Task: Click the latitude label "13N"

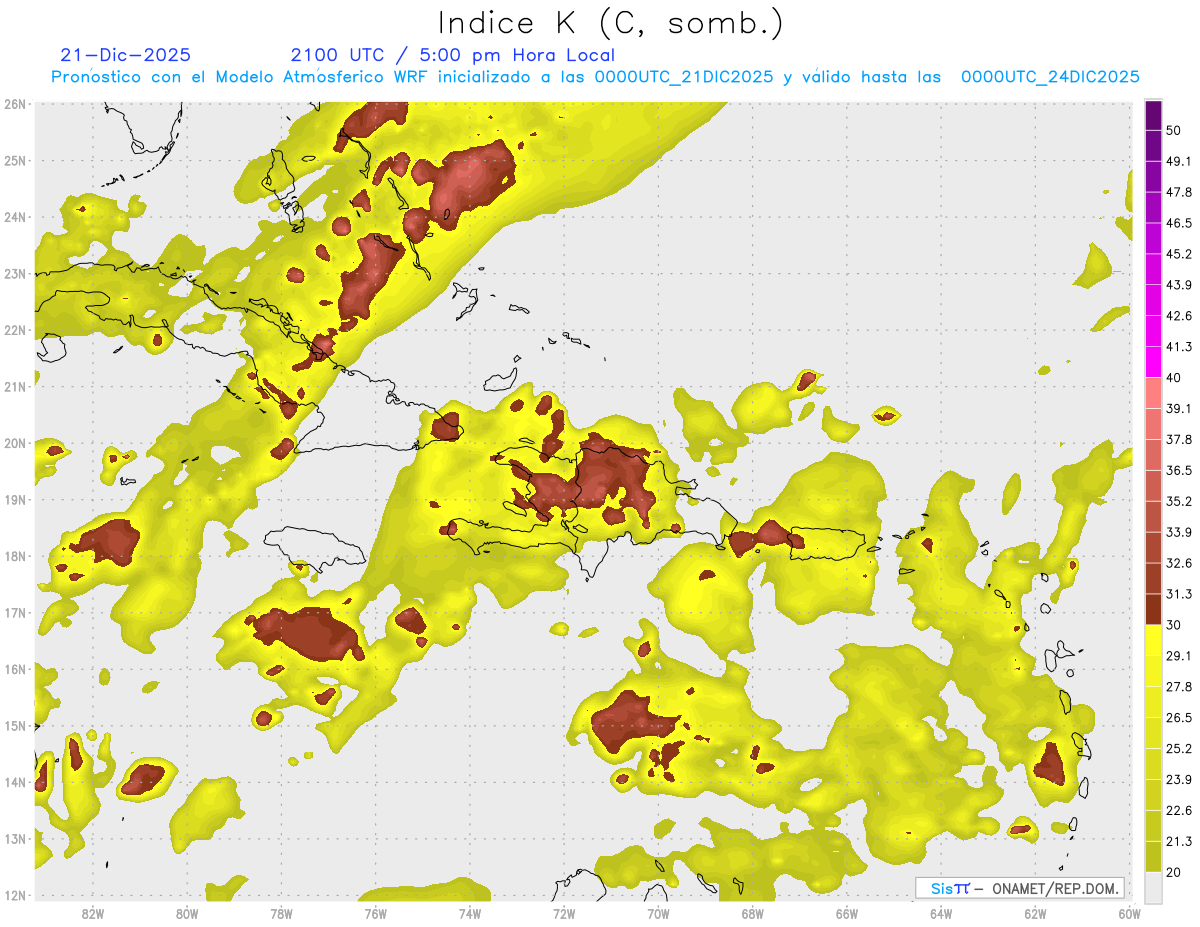Action: (15, 839)
